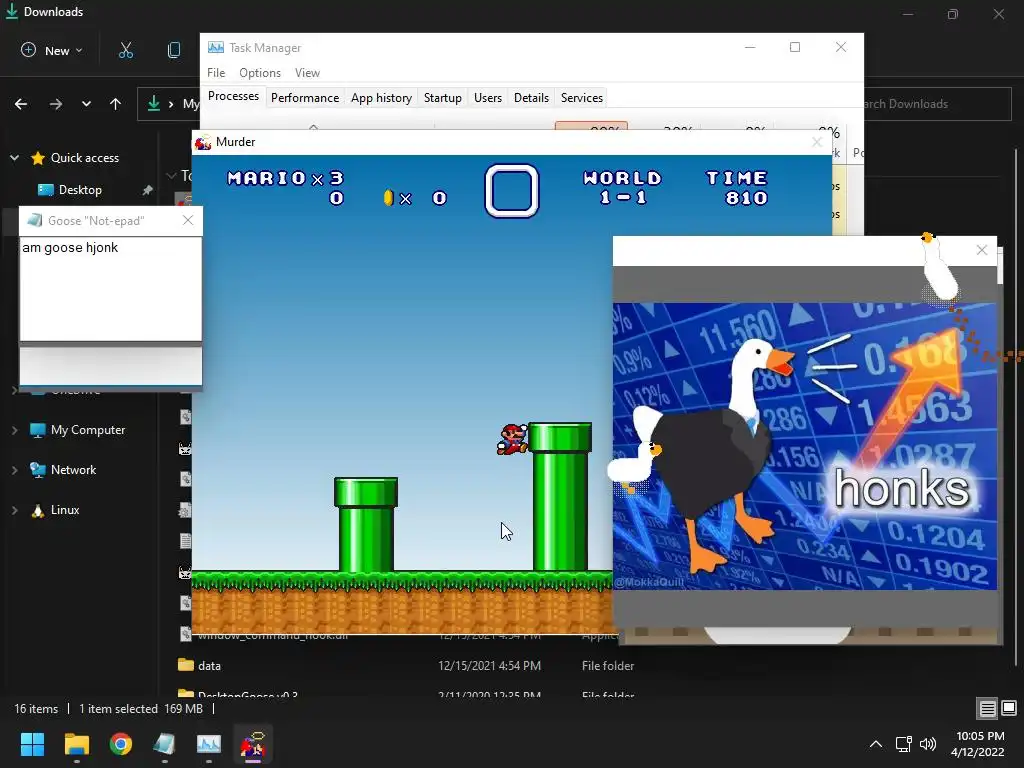Click the Cut scissors icon in File Explorer
This screenshot has width=1024, height=768.
[x=126, y=50]
